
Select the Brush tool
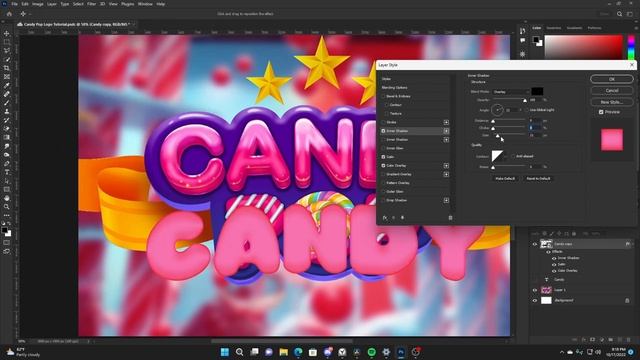pyautogui.click(x=7, y=102)
